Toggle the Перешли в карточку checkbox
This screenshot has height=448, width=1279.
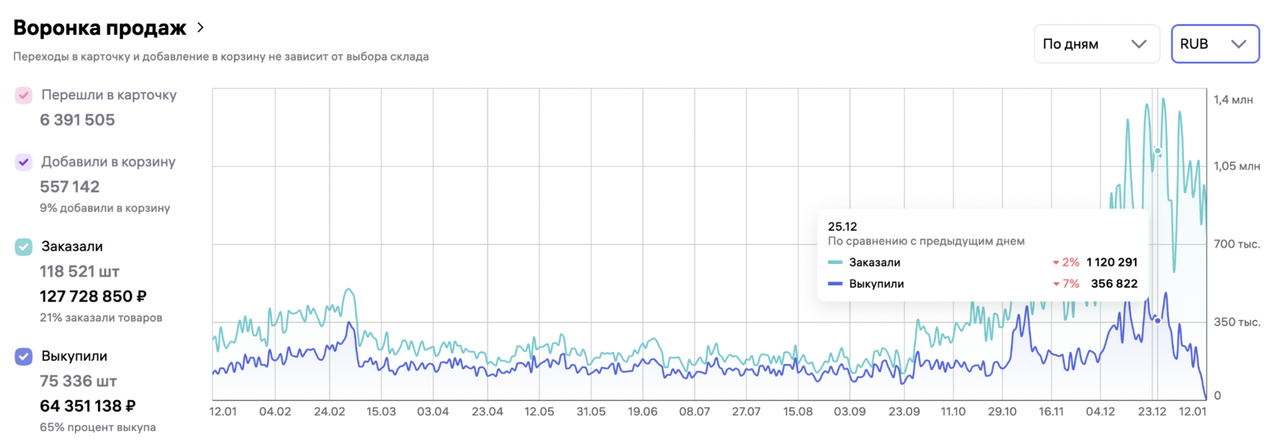(23, 95)
